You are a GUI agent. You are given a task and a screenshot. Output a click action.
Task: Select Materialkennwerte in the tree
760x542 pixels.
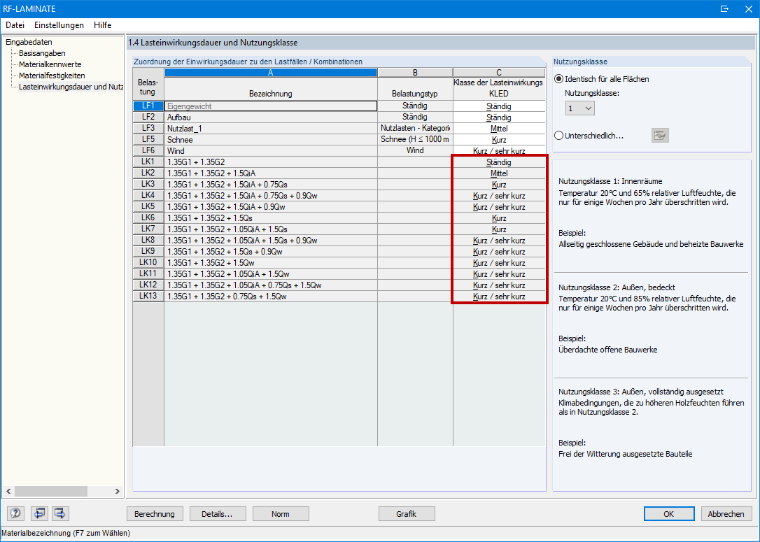coord(50,64)
